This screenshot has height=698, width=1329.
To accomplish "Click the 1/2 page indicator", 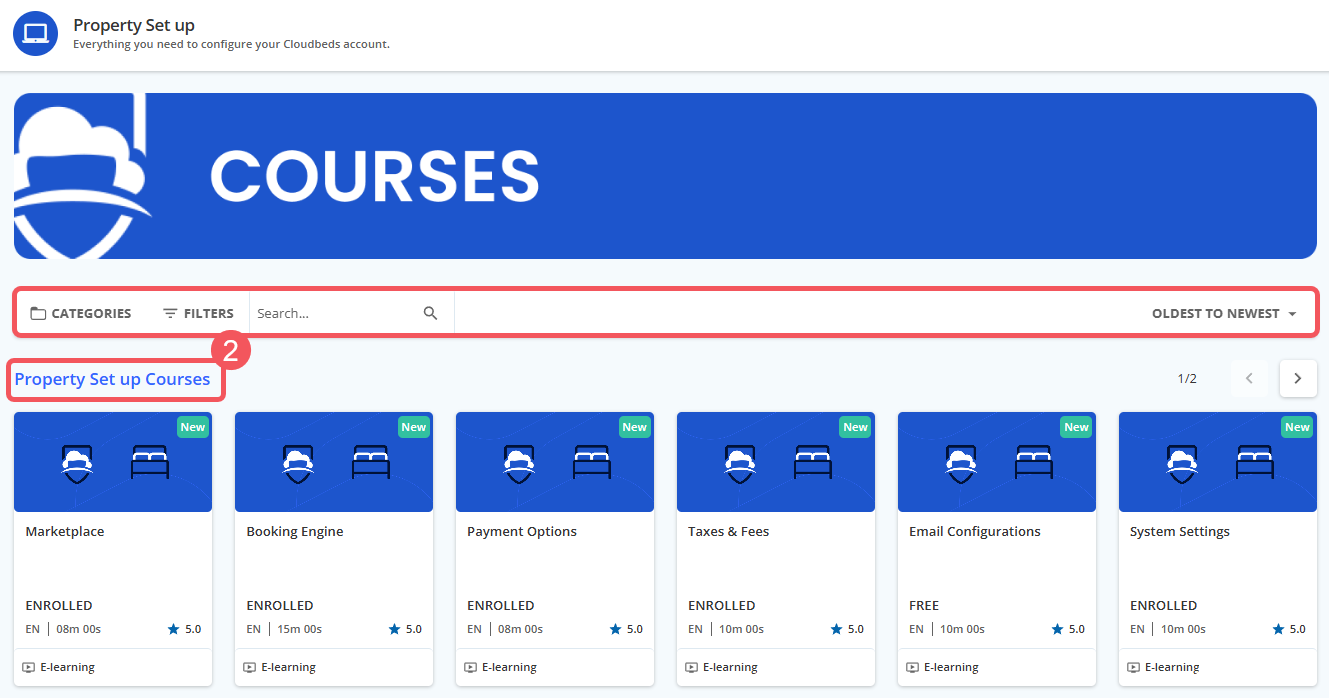I will tap(1187, 379).
